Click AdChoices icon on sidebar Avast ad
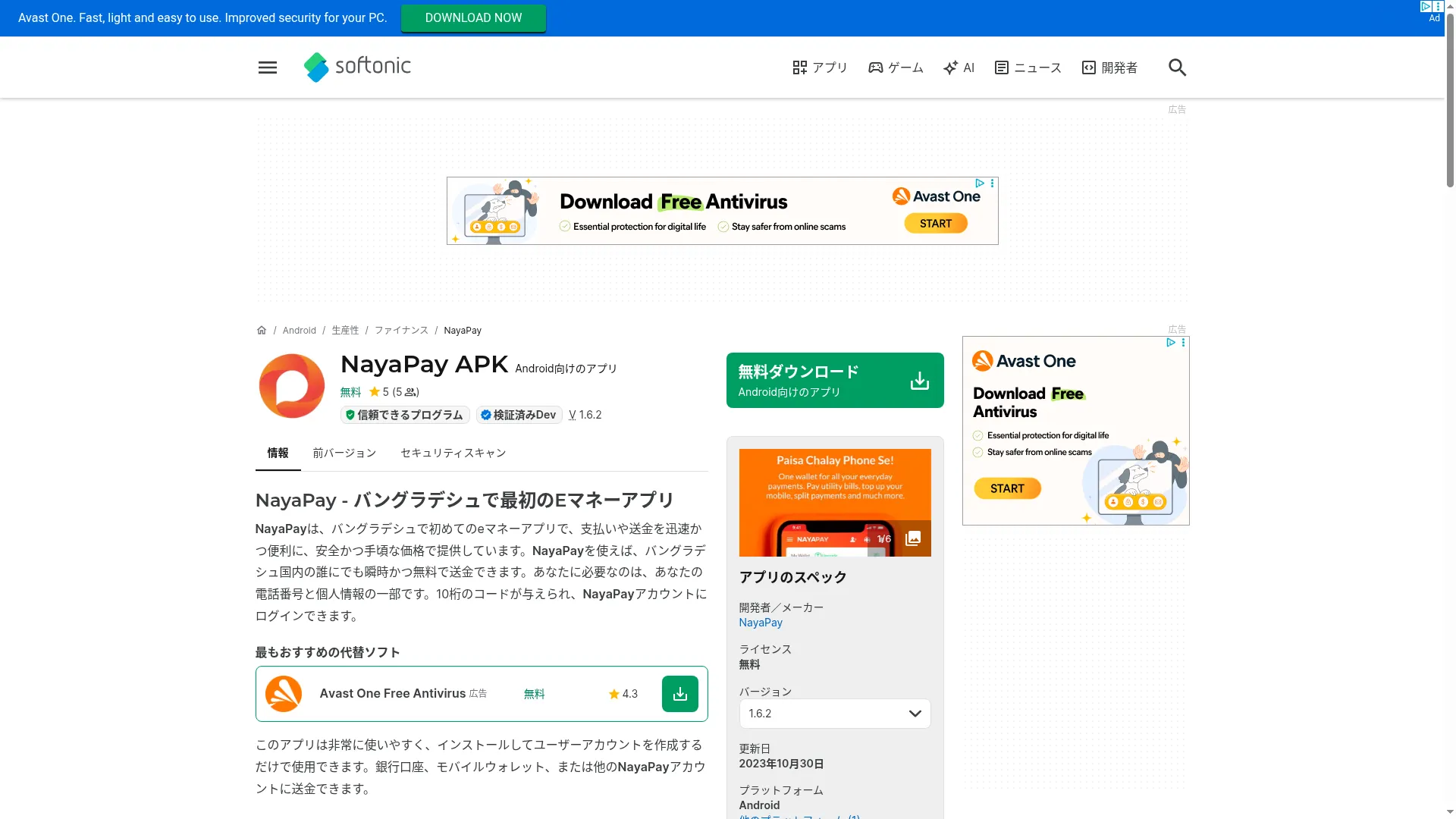1456x819 pixels. point(1171,343)
